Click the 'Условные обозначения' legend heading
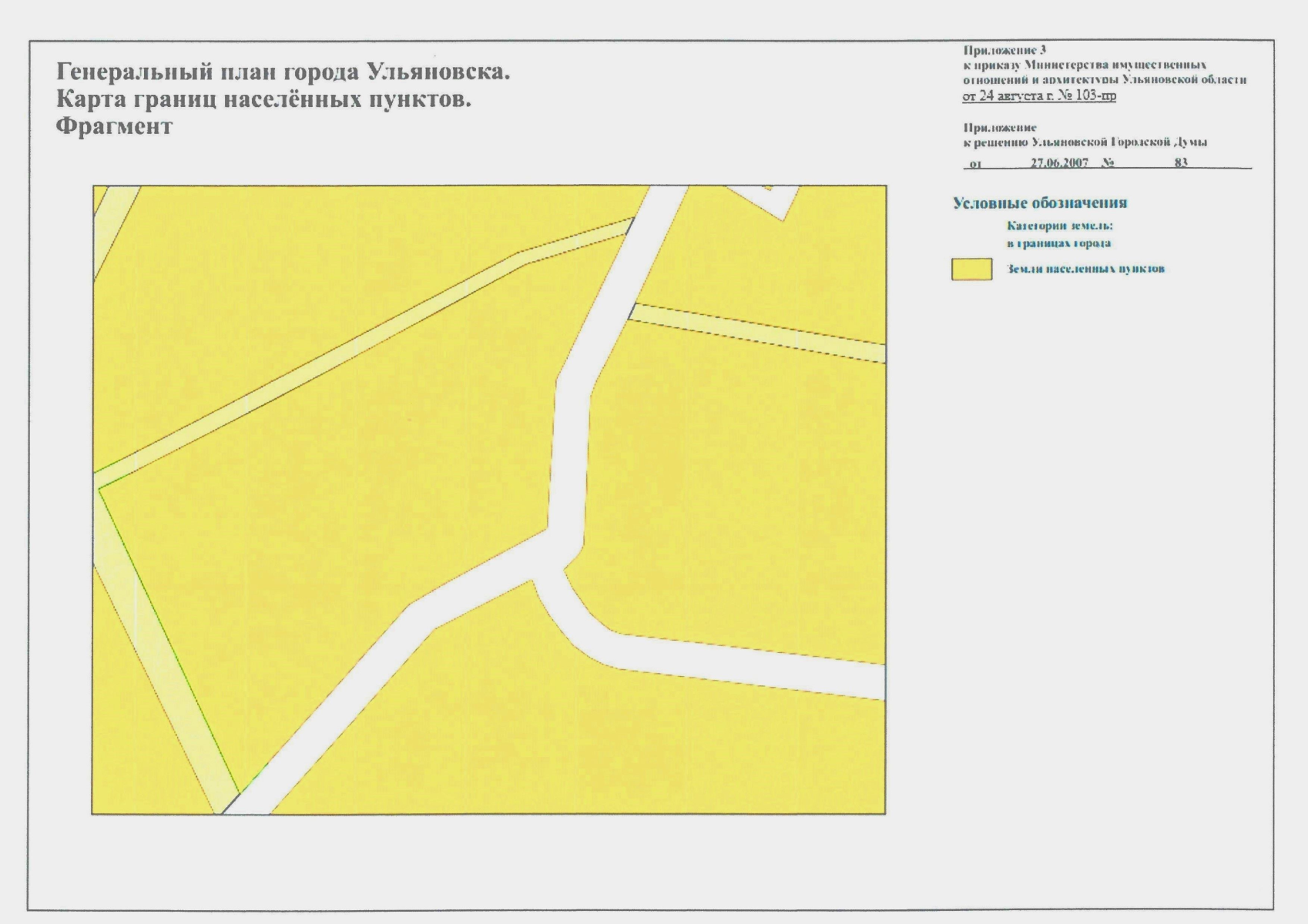This screenshot has height=924, width=1308. coord(1039,203)
